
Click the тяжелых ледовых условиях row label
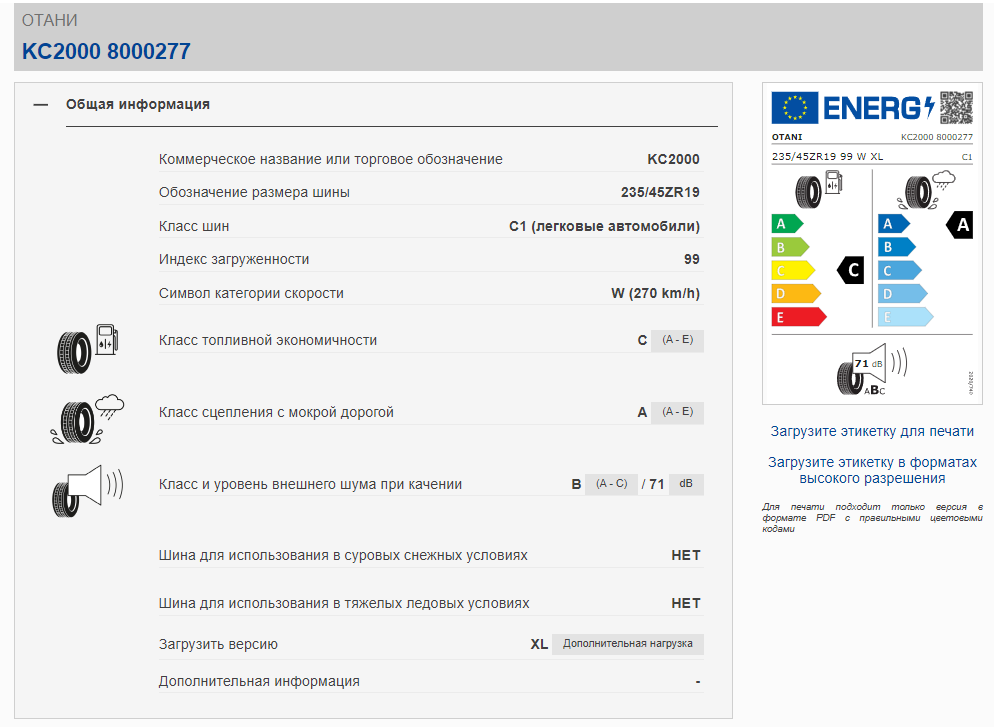(344, 603)
